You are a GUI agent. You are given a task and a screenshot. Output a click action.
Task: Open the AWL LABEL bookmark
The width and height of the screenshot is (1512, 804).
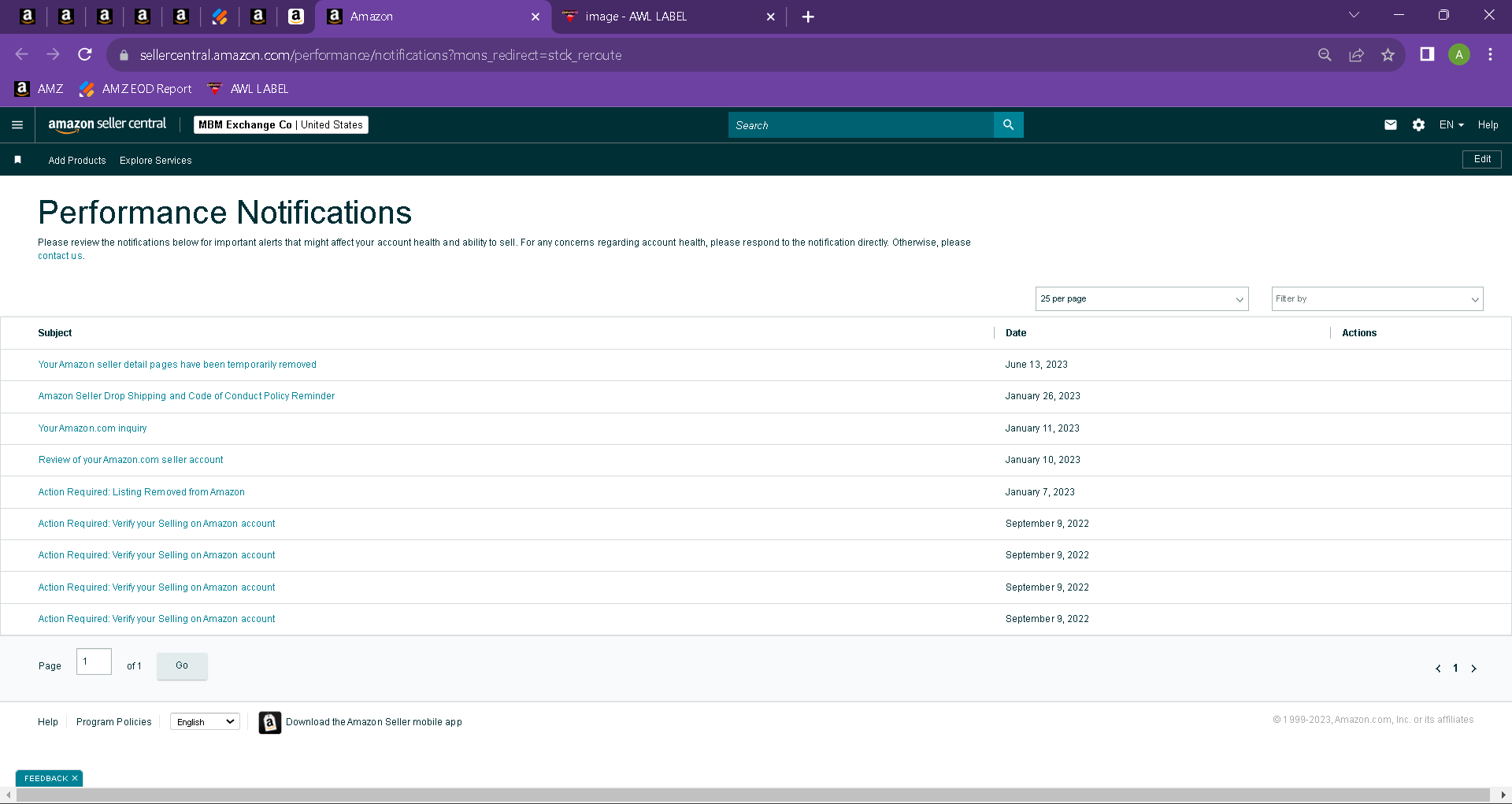click(x=248, y=89)
